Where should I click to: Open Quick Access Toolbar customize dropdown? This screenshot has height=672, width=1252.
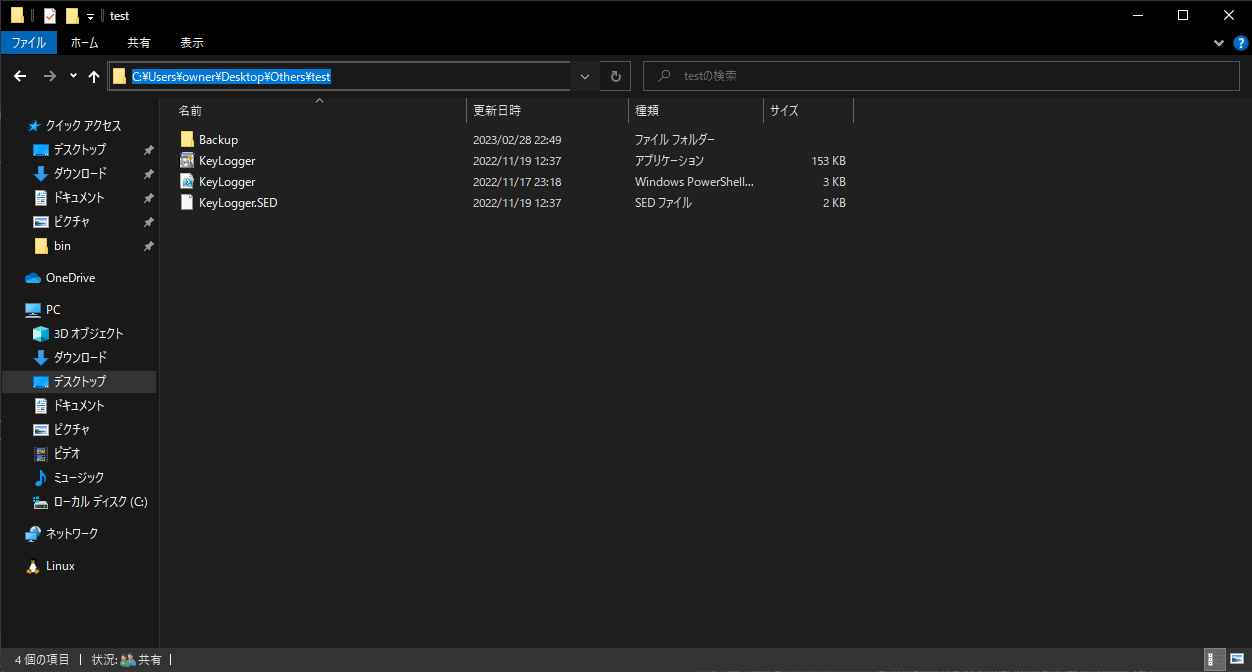[91, 16]
